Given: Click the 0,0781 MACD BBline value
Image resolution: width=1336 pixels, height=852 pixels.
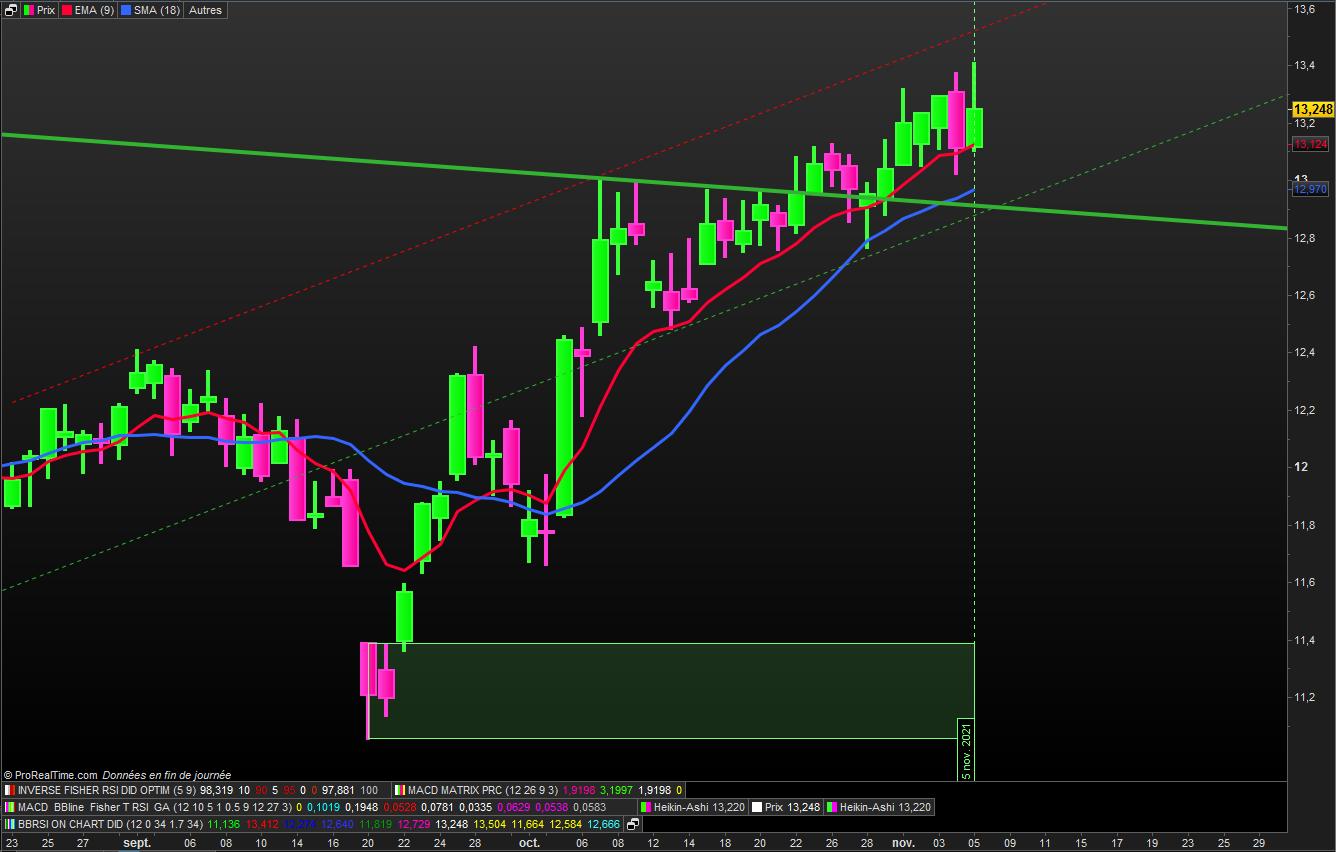Looking at the screenshot, I should coord(437,807).
